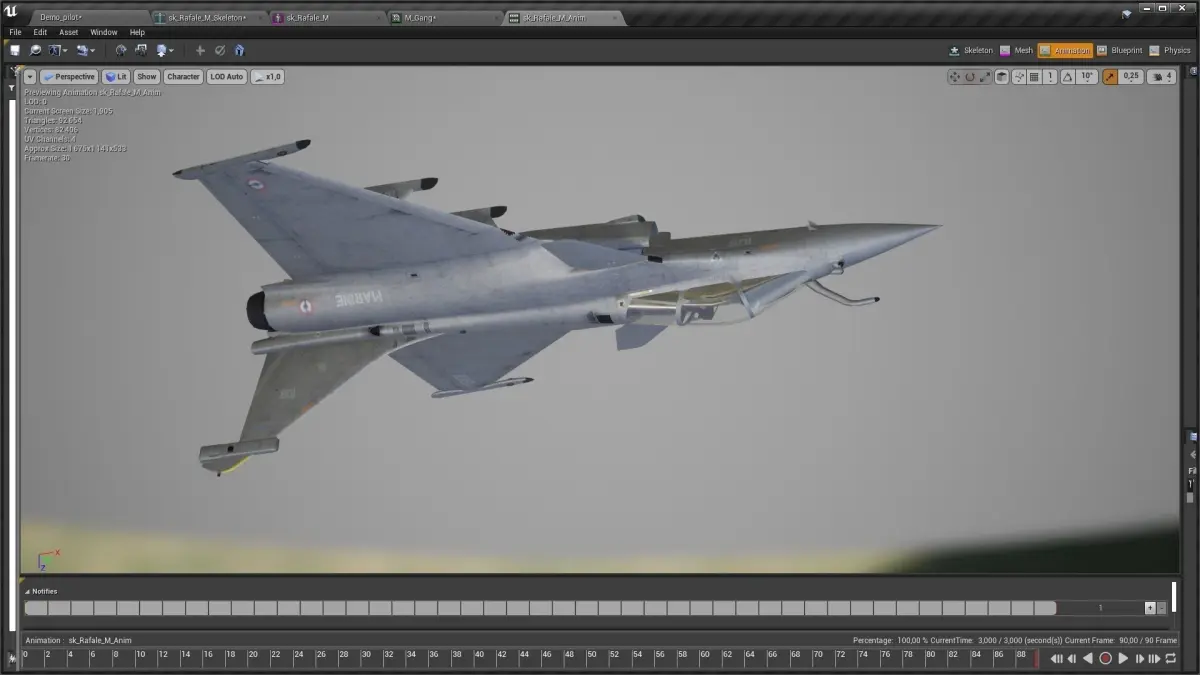
Task: Open the preview animation dropdown icon
Action: (x=86, y=50)
